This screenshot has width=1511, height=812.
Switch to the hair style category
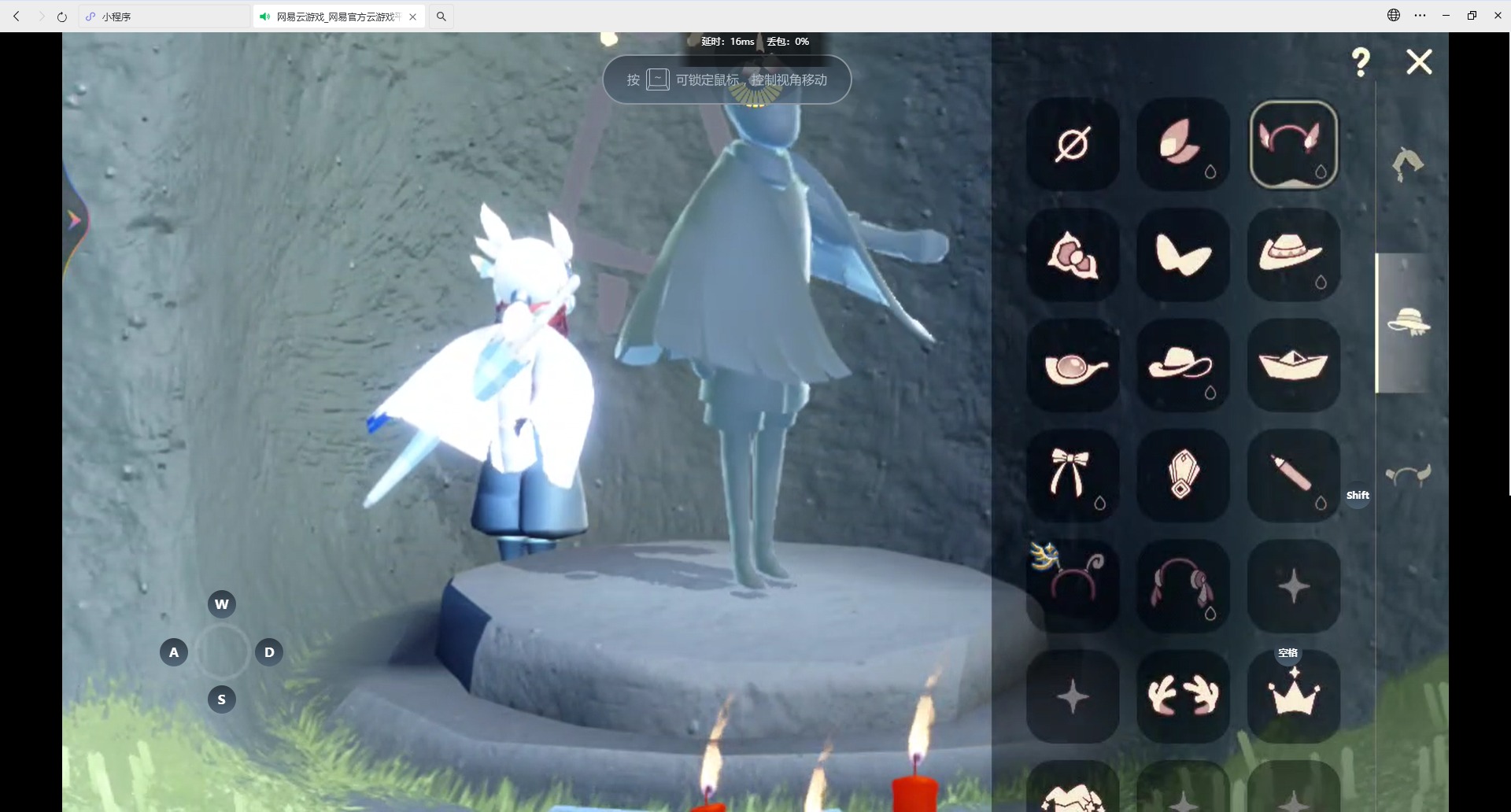click(1408, 164)
